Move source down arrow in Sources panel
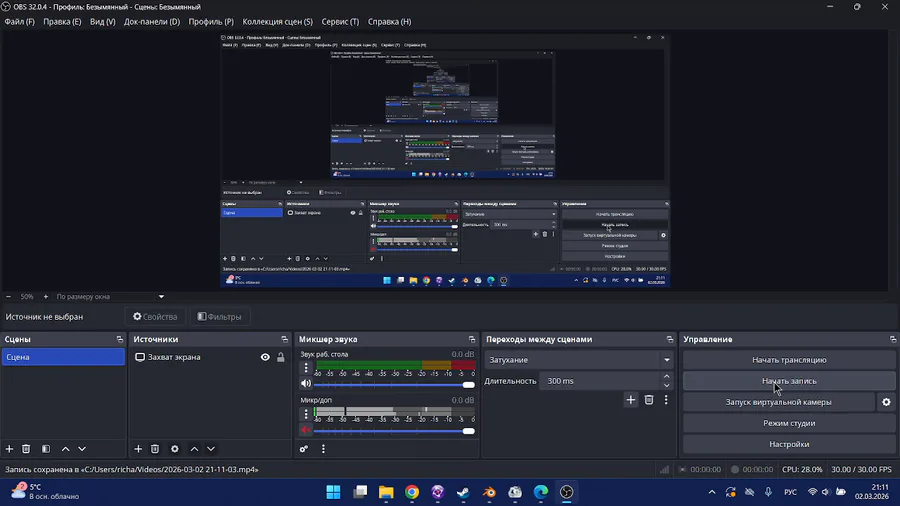900x506 pixels. pyautogui.click(x=211, y=449)
